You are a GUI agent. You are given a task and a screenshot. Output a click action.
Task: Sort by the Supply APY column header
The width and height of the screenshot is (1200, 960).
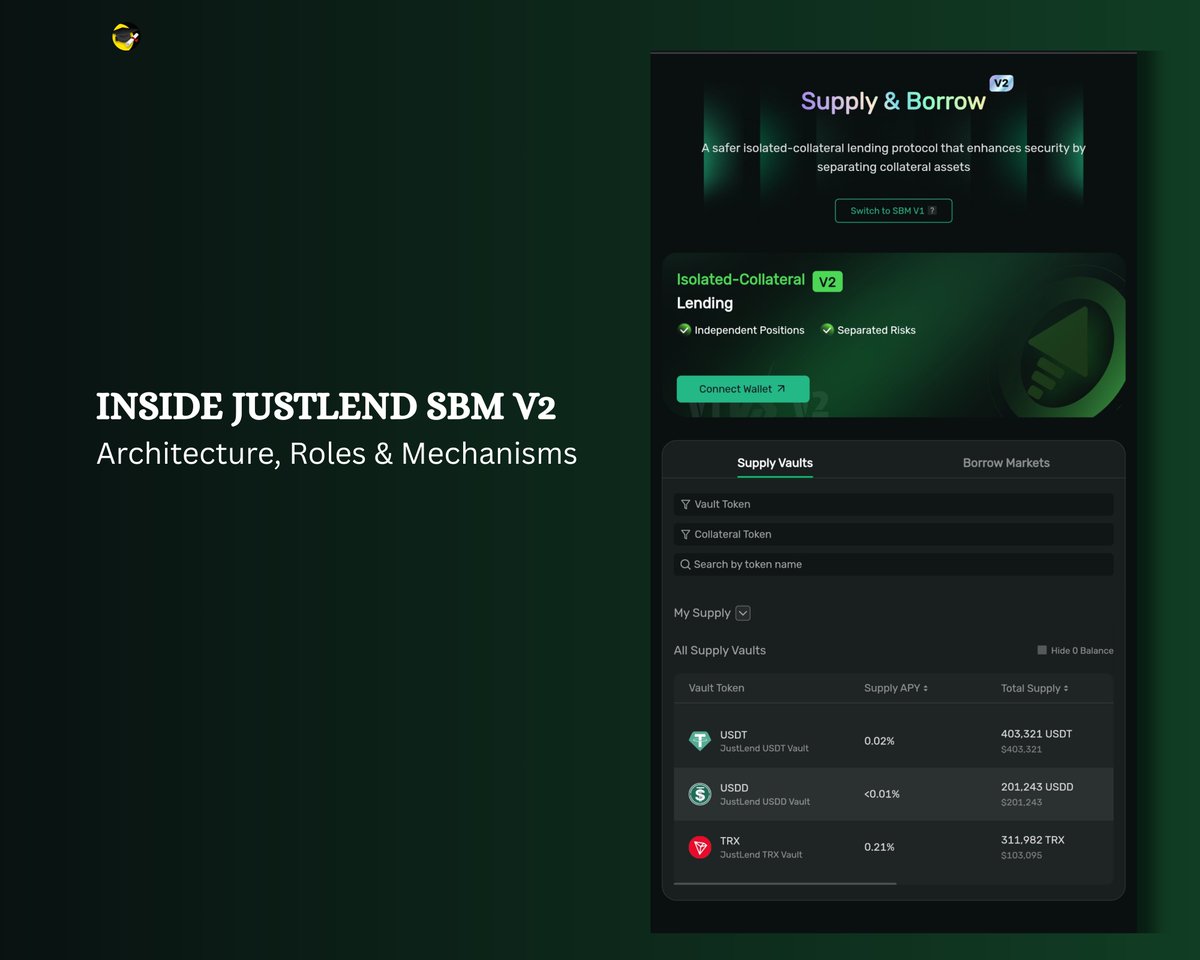(x=896, y=688)
